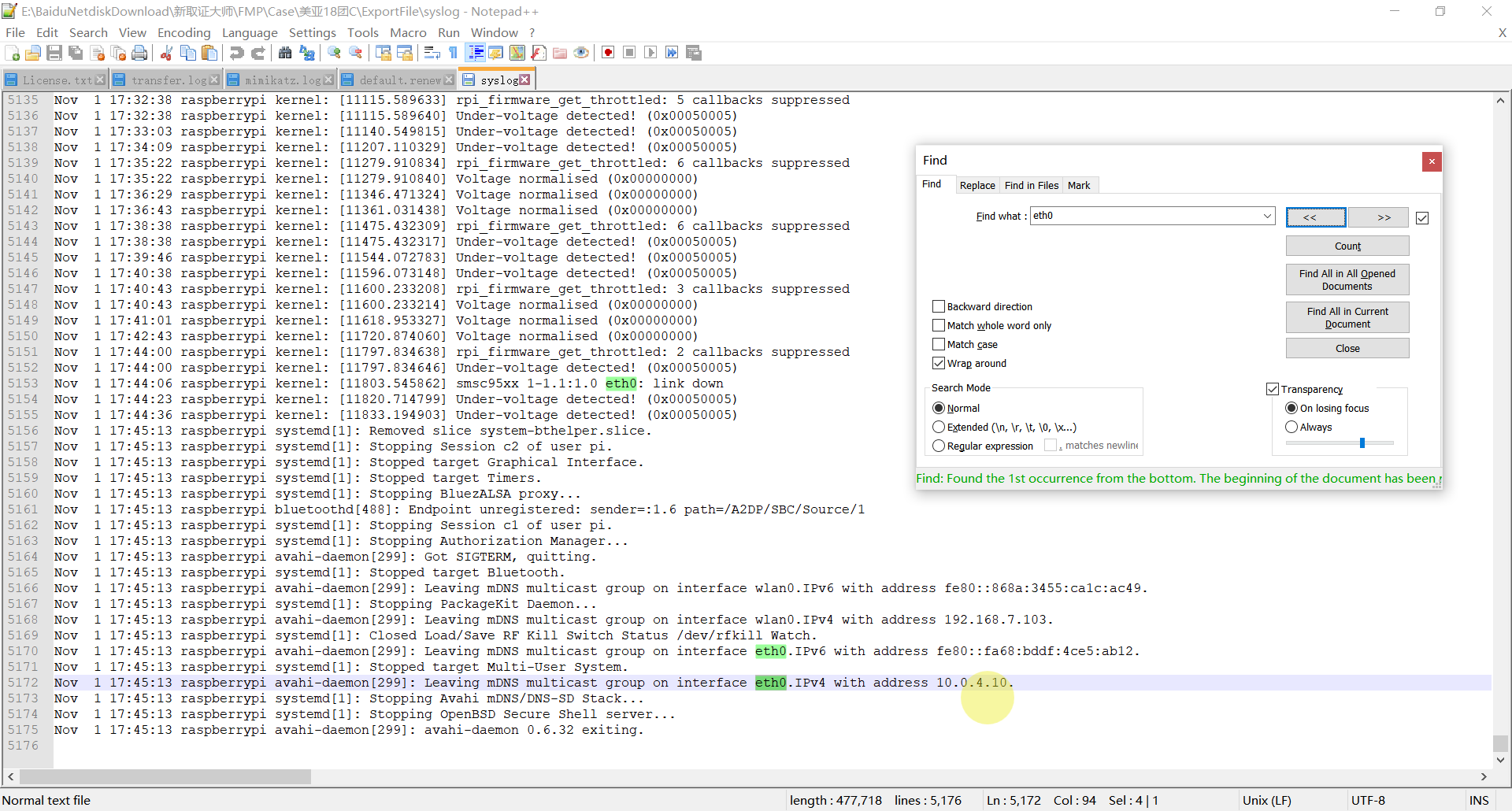Screen dimensions: 1512x811
Task: Click the Copy toolbar icon
Action: coord(188,53)
